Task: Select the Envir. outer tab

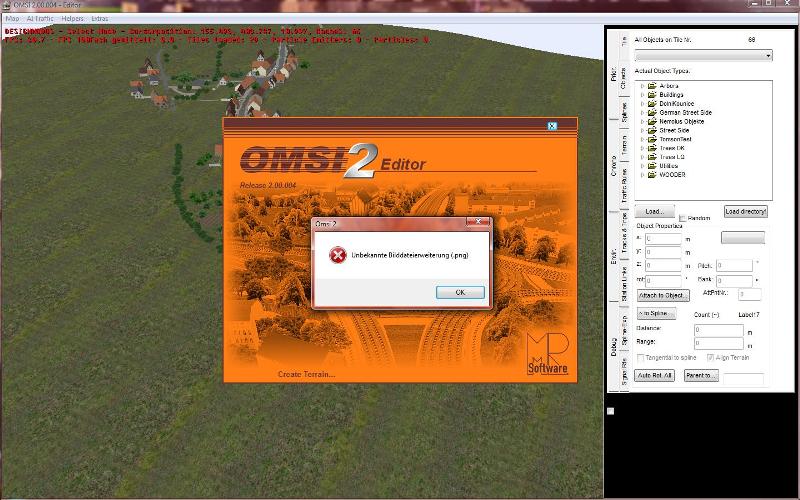Action: tap(614, 256)
